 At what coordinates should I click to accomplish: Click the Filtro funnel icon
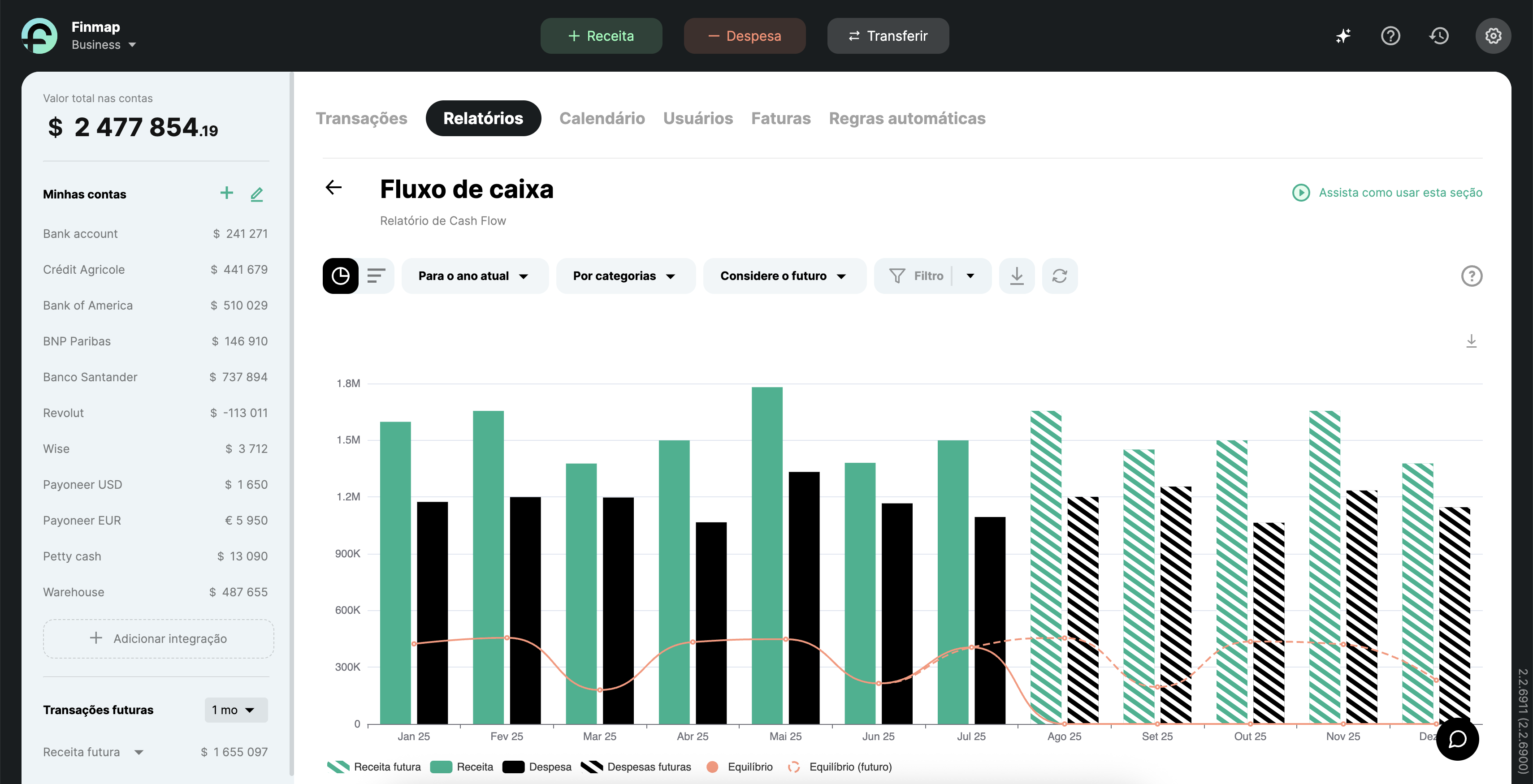point(897,276)
